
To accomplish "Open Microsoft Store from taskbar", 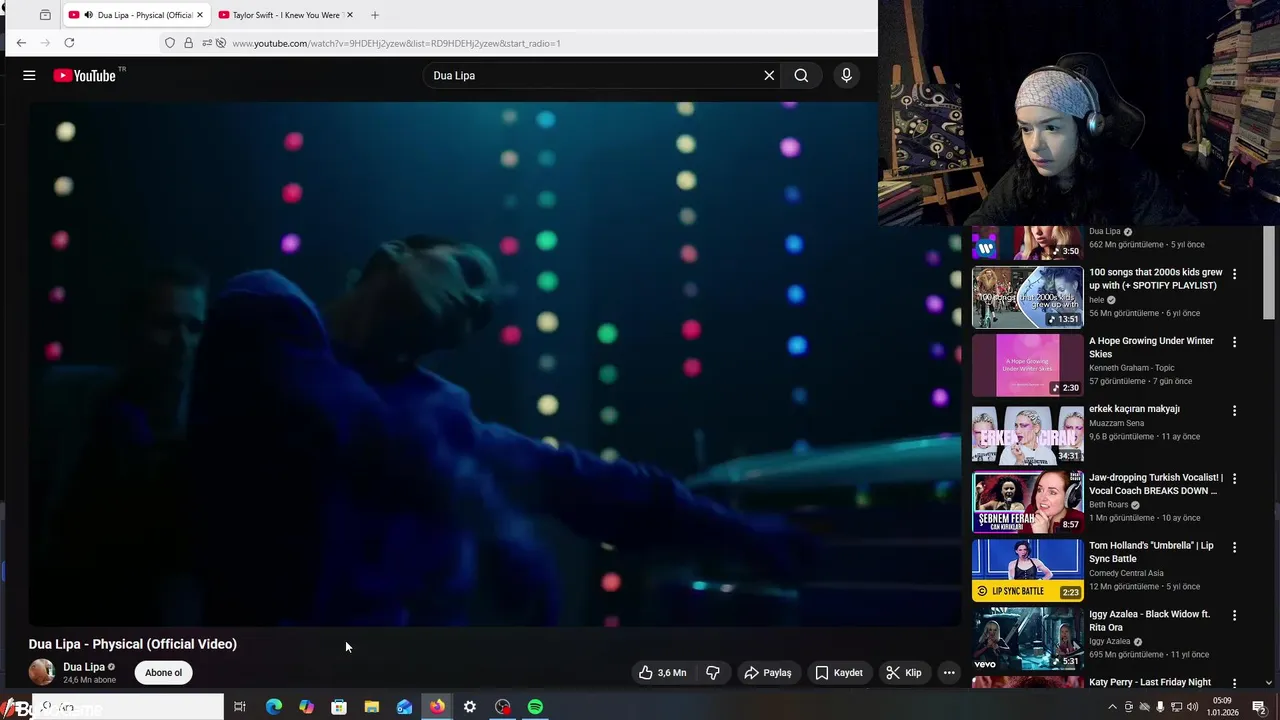I will click(x=339, y=707).
